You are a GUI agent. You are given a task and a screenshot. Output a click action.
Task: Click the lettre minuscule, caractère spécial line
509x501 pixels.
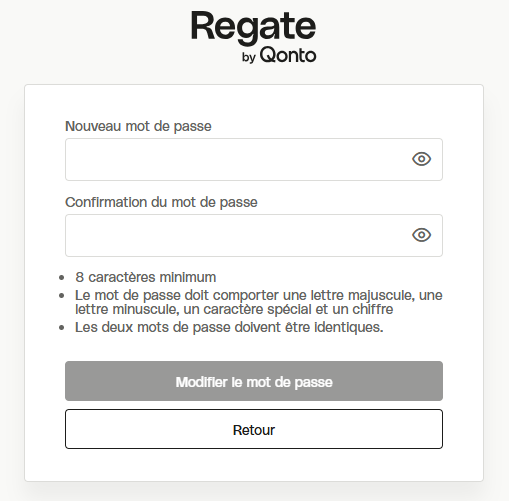pos(234,309)
